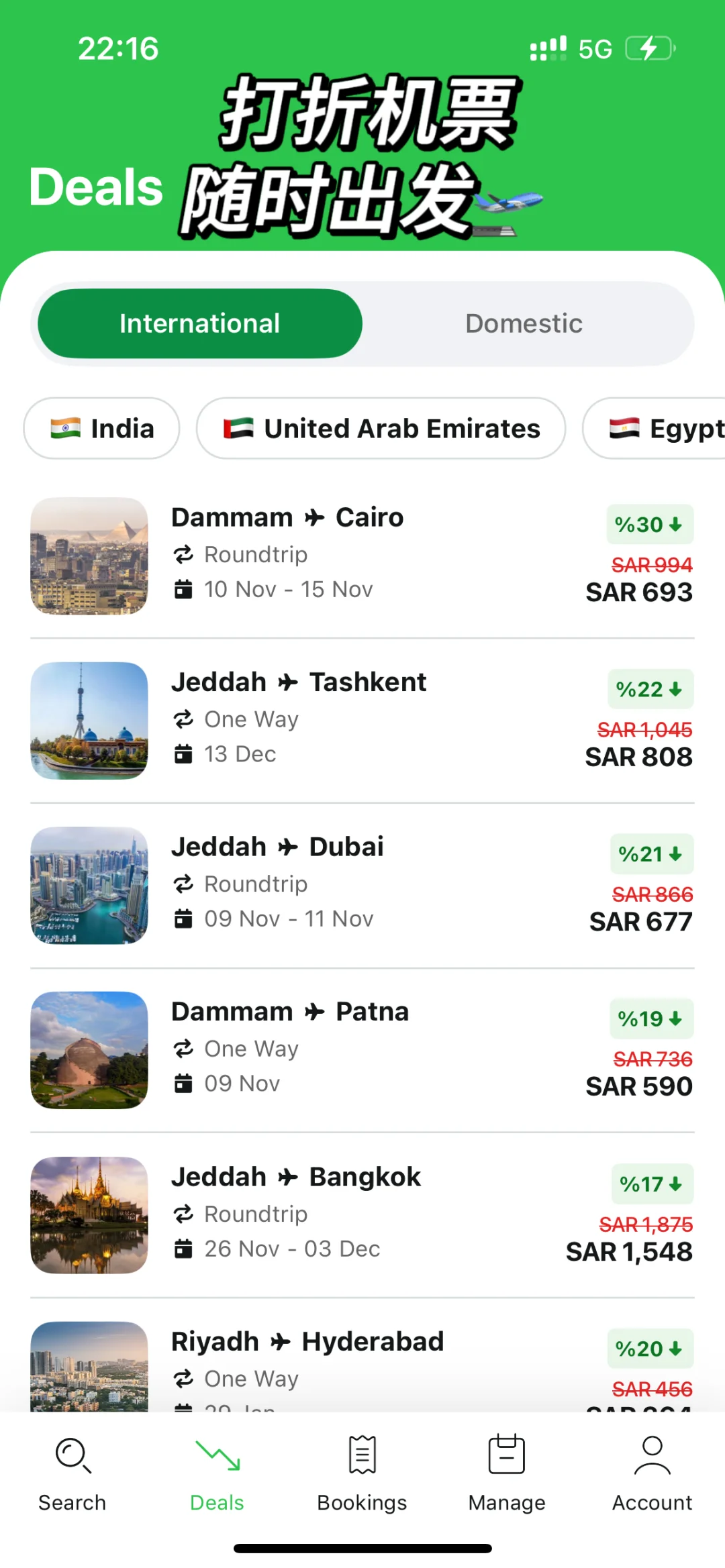Open the Jeddah to Bangkok deal
The width and height of the screenshot is (725, 1568).
[x=362, y=1214]
